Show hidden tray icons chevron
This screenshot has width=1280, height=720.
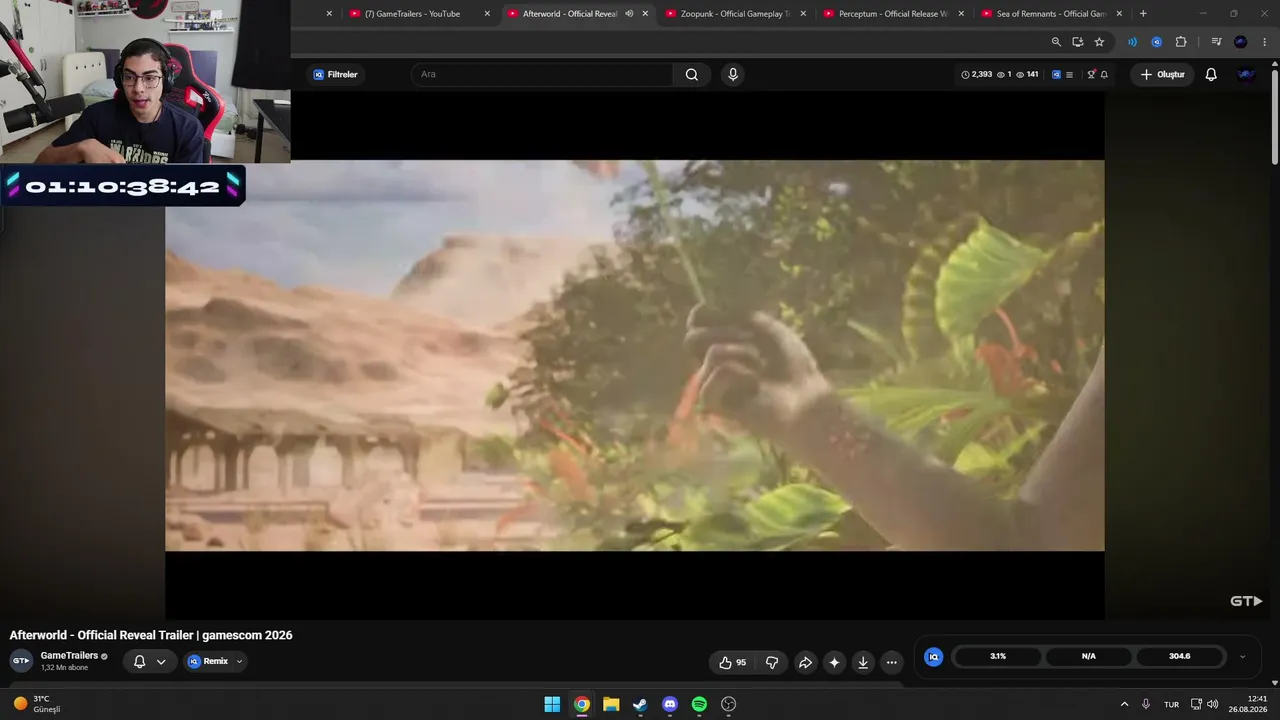coord(1124,704)
